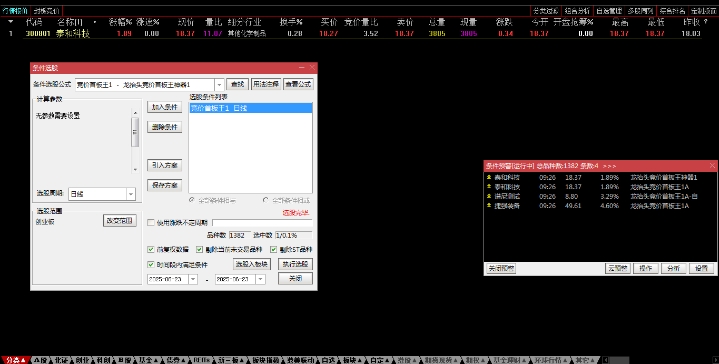Switch to the 科创 bottom tab
The image size is (719, 364).
tap(104, 360)
